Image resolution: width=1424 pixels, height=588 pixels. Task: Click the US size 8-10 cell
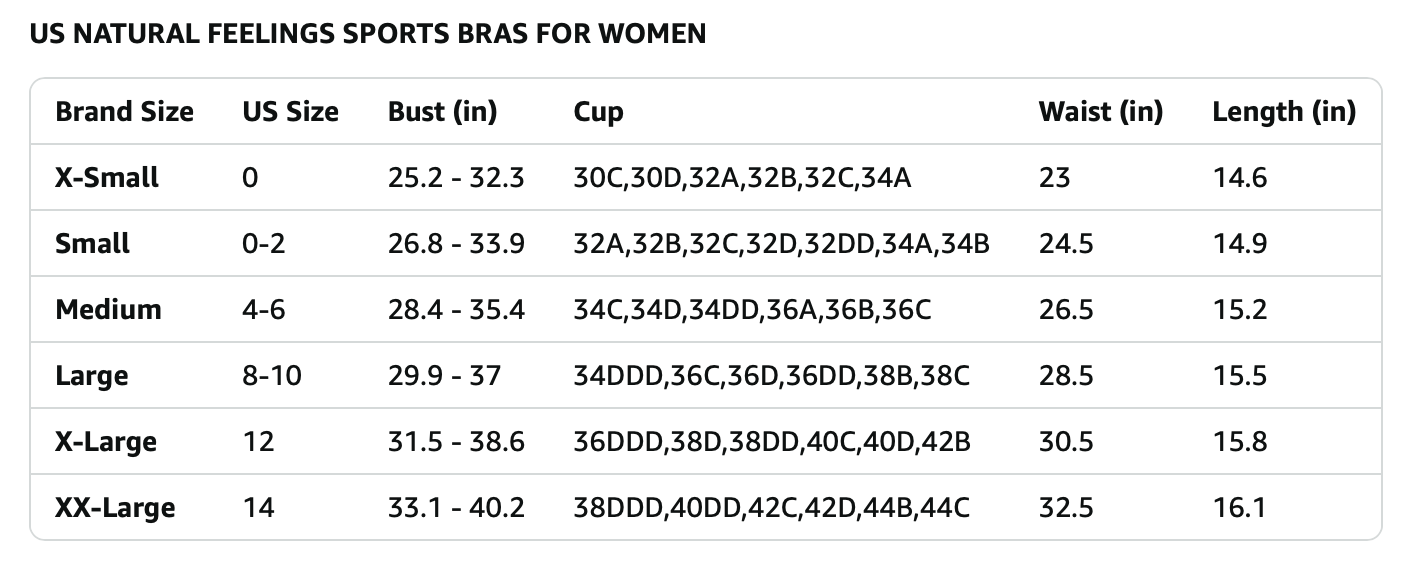point(272,376)
